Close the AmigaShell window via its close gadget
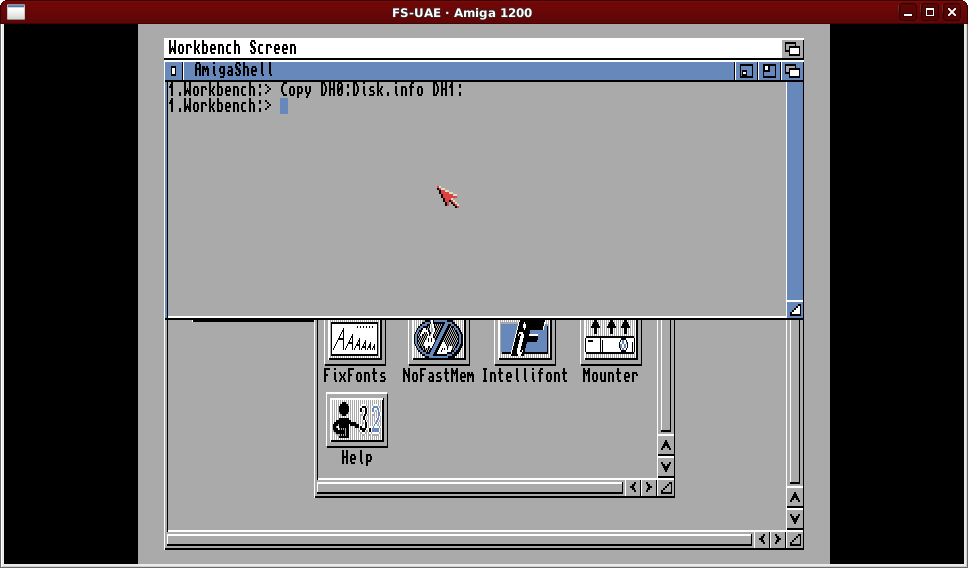Image resolution: width=968 pixels, height=568 pixels. [x=173, y=71]
